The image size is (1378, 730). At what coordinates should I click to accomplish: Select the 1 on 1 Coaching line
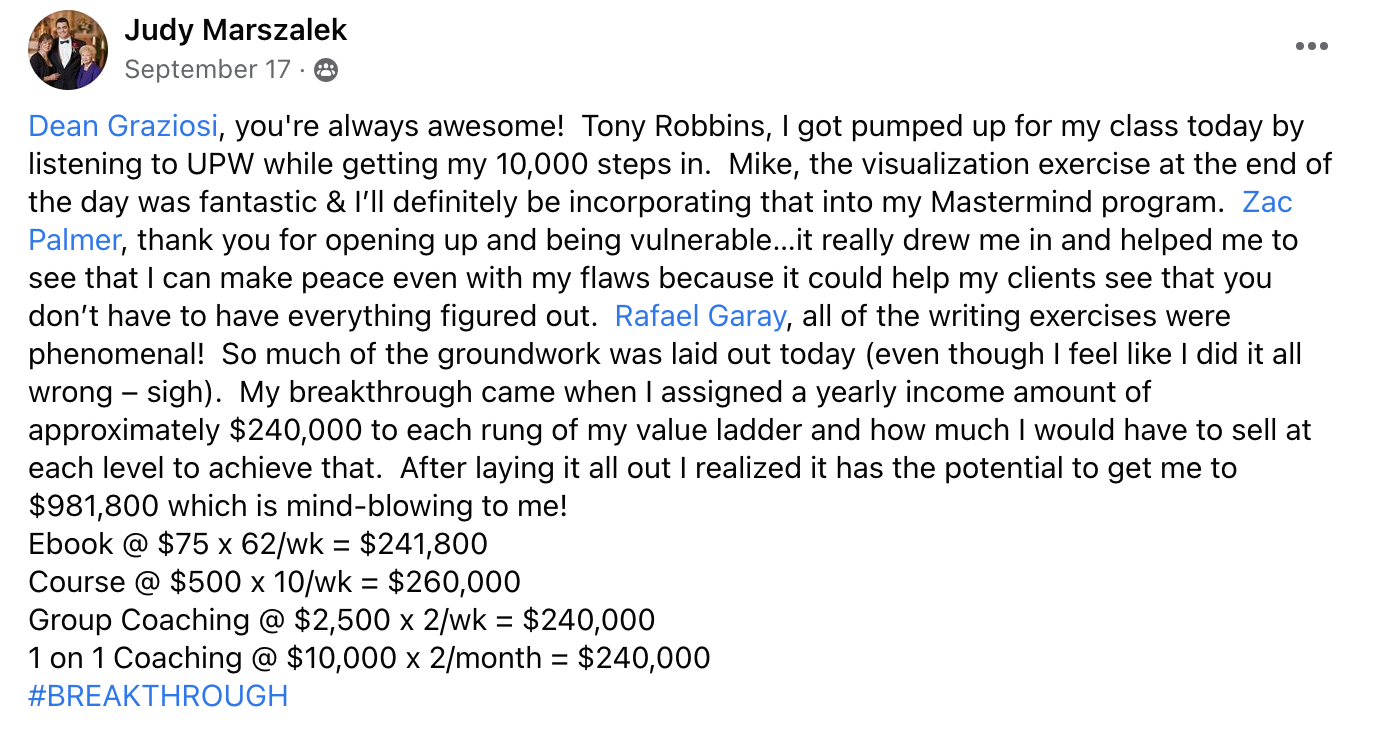tap(369, 658)
